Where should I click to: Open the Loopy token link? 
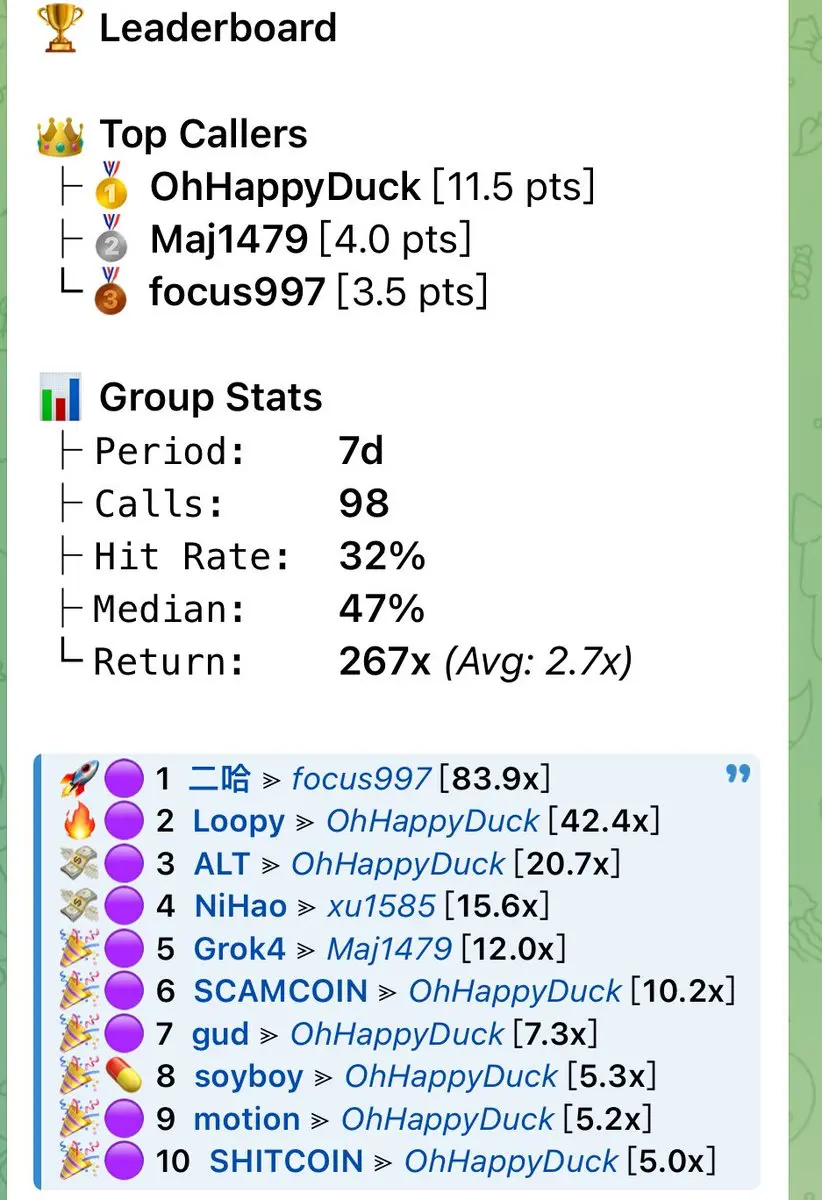pyautogui.click(x=239, y=822)
